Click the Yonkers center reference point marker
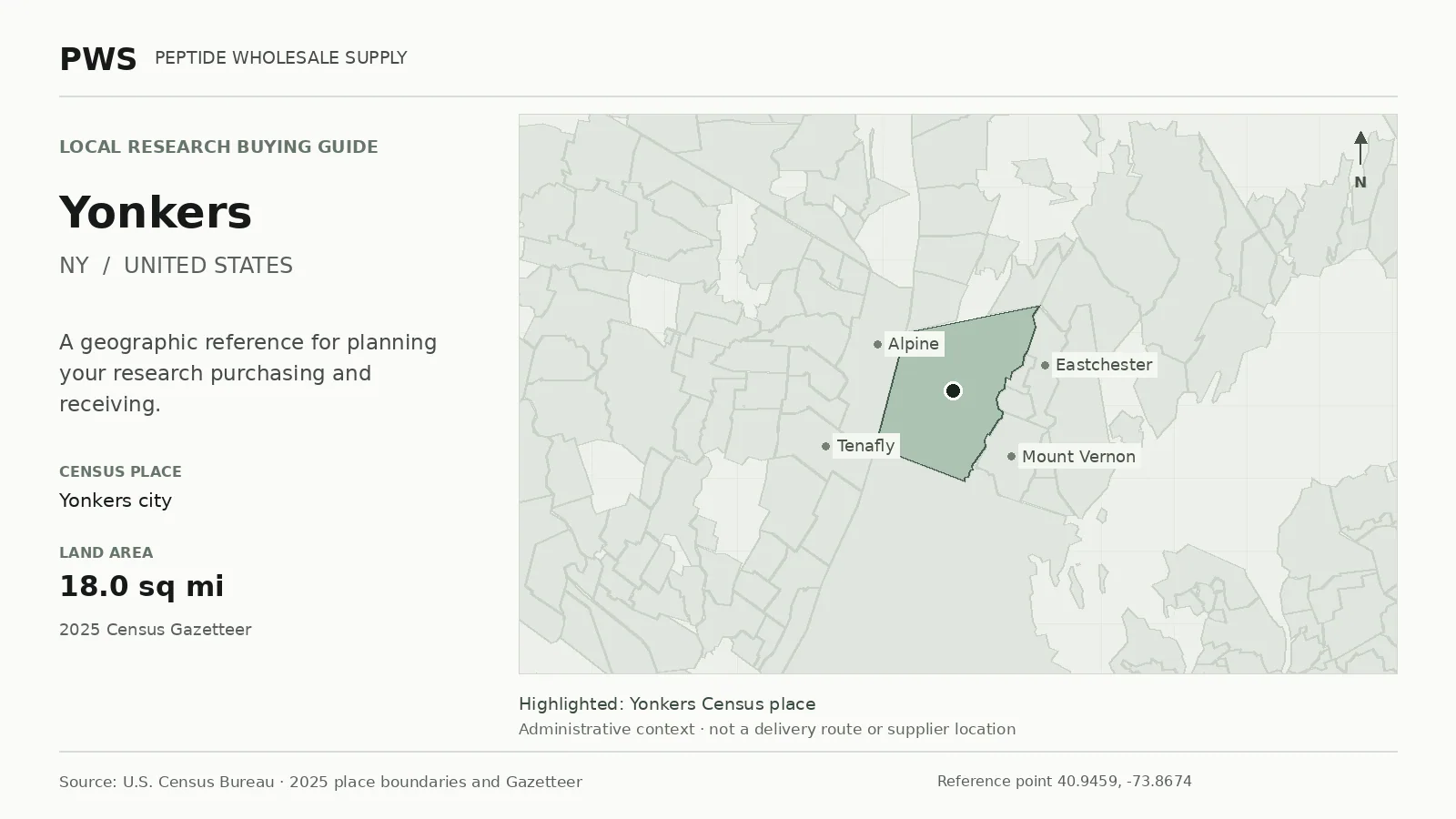Image resolution: width=1456 pixels, height=819 pixels. click(953, 390)
